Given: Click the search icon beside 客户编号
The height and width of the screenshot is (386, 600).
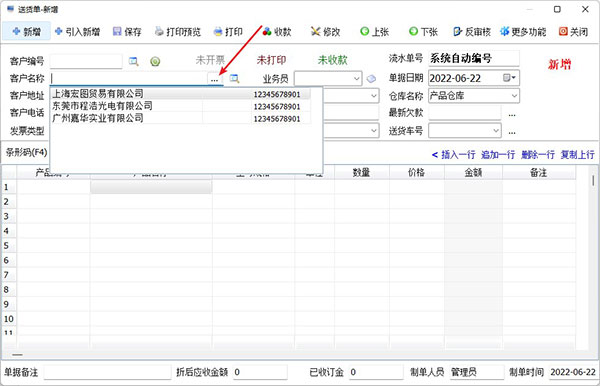Looking at the screenshot, I should coord(134,61).
